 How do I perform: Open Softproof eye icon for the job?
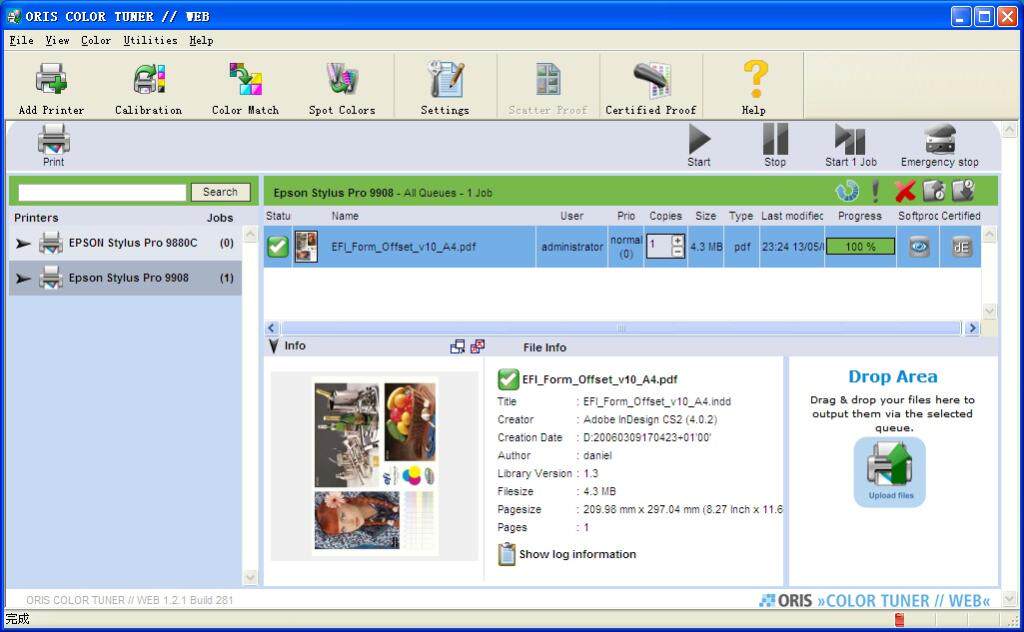[919, 247]
